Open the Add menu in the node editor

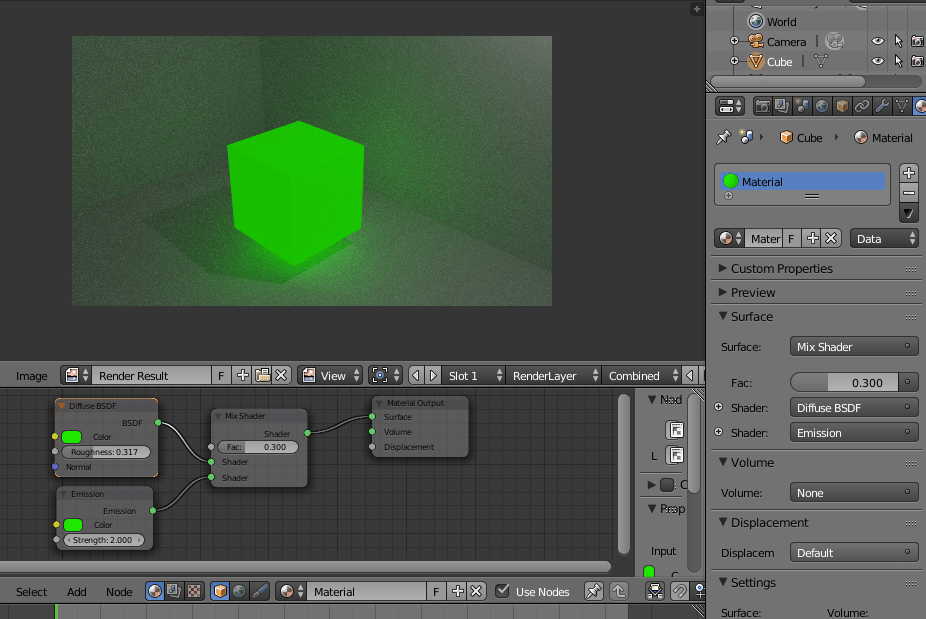click(77, 592)
